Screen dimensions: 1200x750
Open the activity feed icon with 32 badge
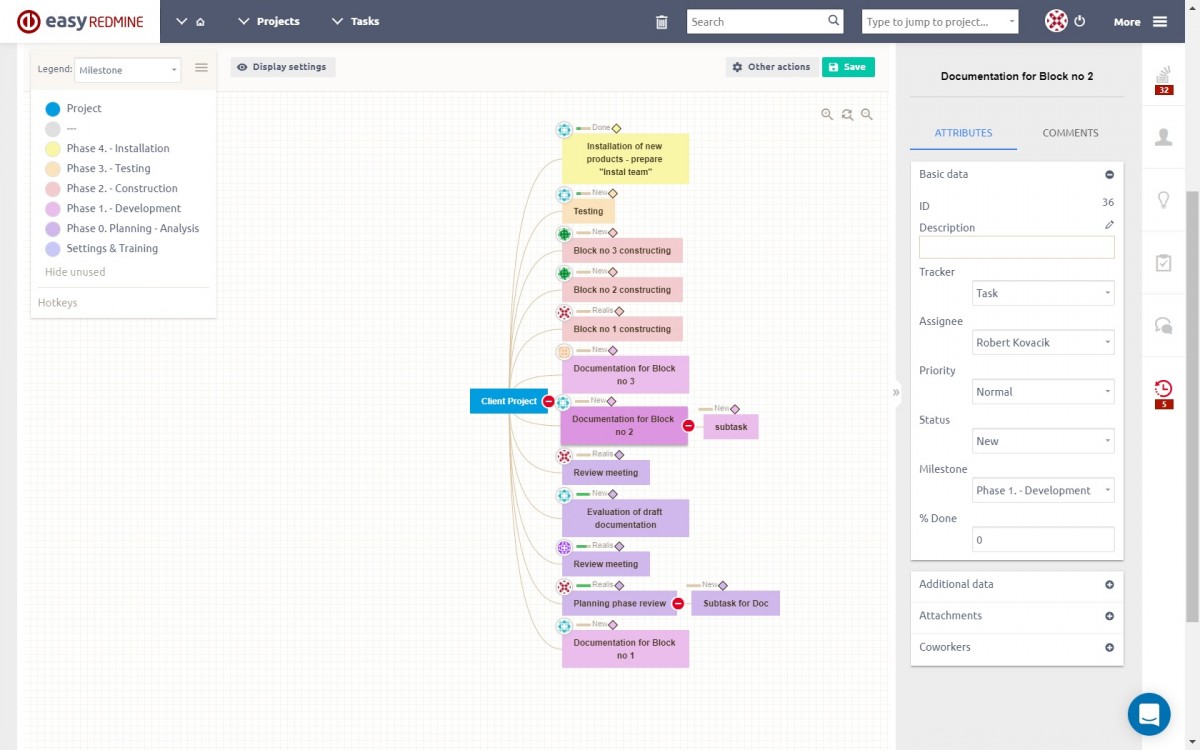click(1163, 78)
